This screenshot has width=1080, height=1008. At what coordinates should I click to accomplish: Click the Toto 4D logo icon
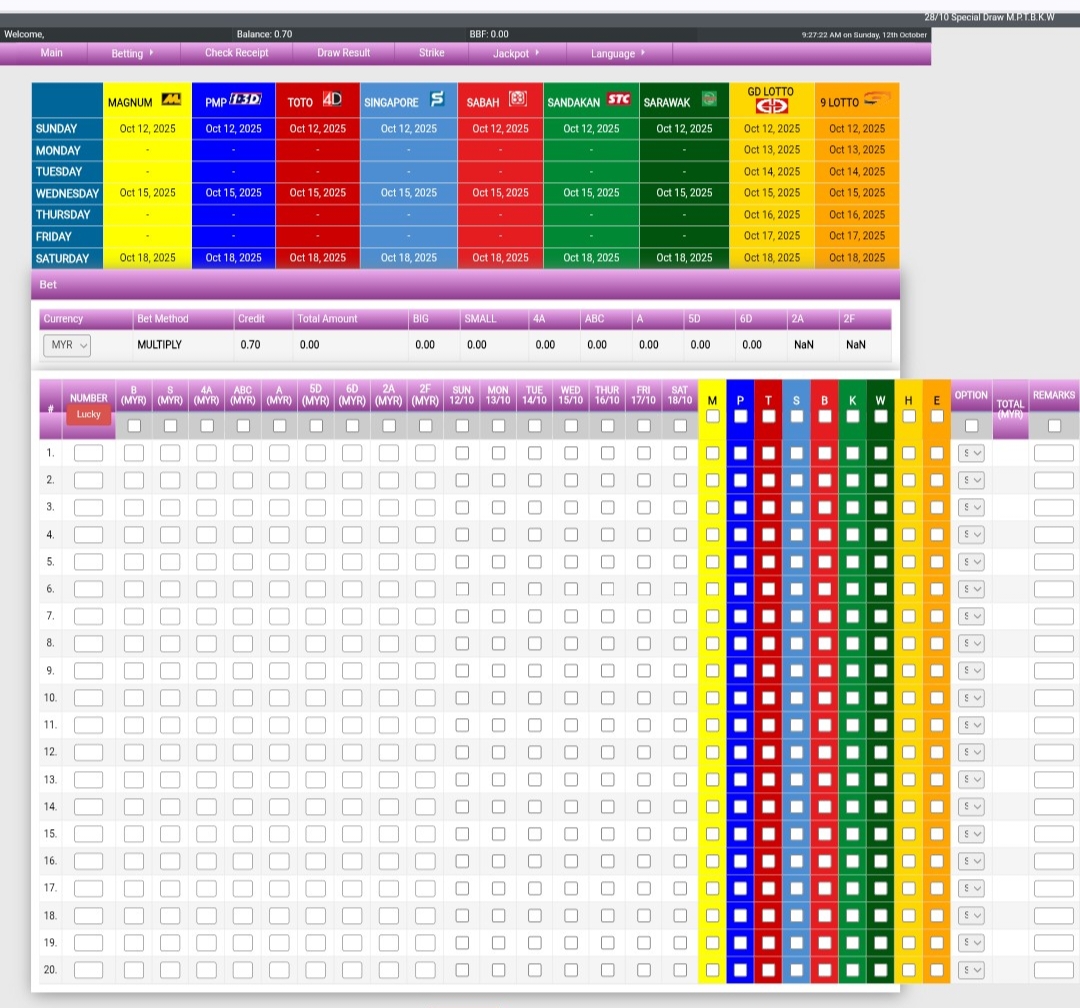[331, 100]
